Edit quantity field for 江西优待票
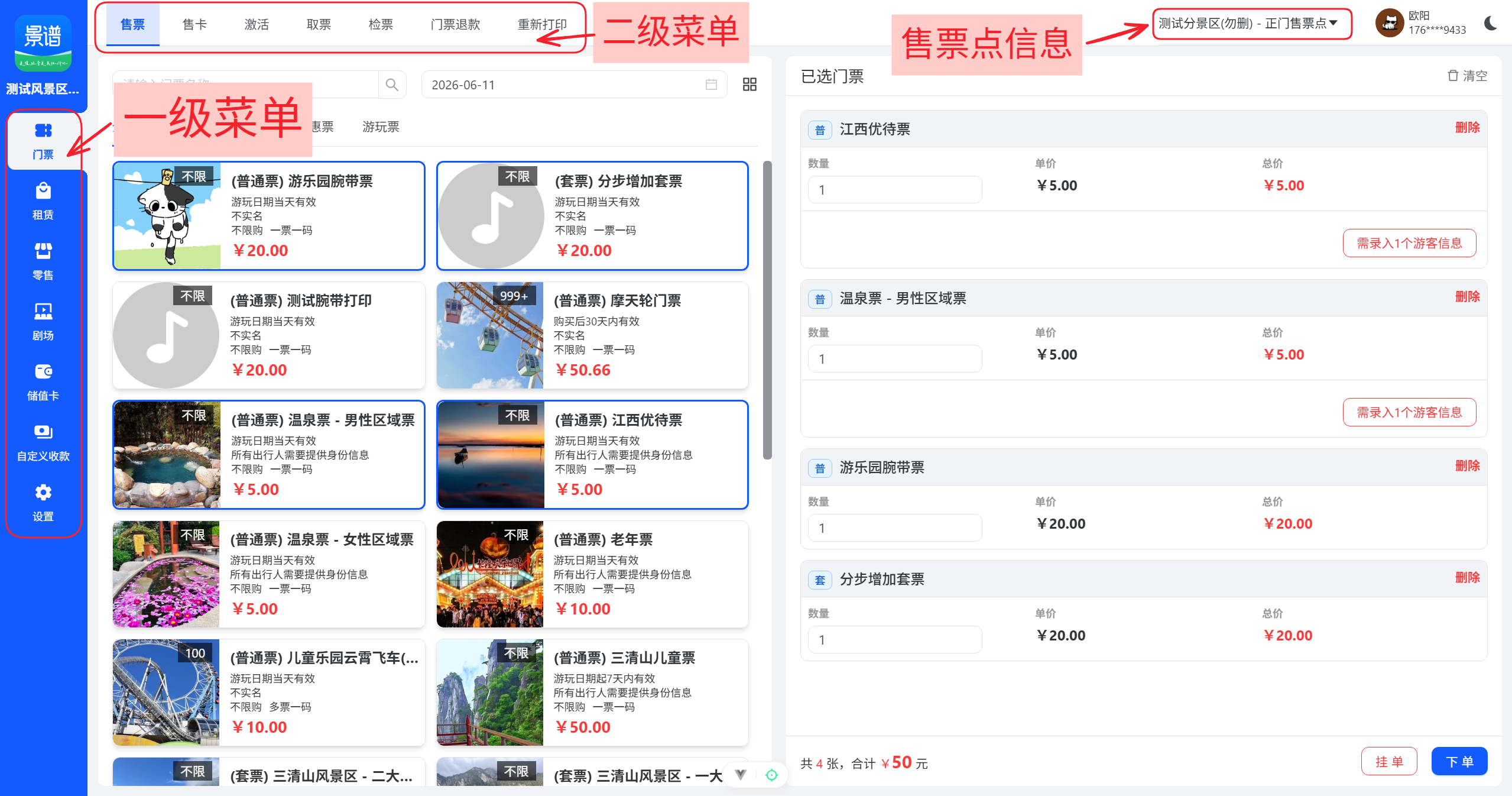1512x796 pixels. pyautogui.click(x=895, y=190)
